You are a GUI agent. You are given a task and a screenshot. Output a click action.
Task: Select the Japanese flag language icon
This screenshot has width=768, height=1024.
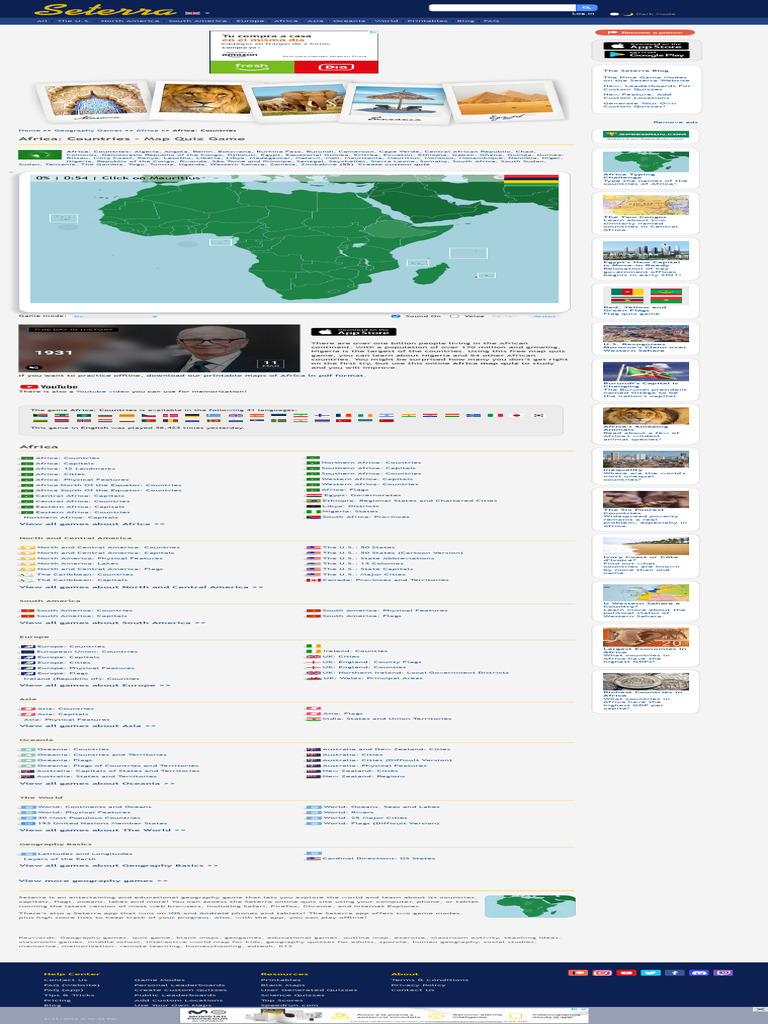pos(517,415)
